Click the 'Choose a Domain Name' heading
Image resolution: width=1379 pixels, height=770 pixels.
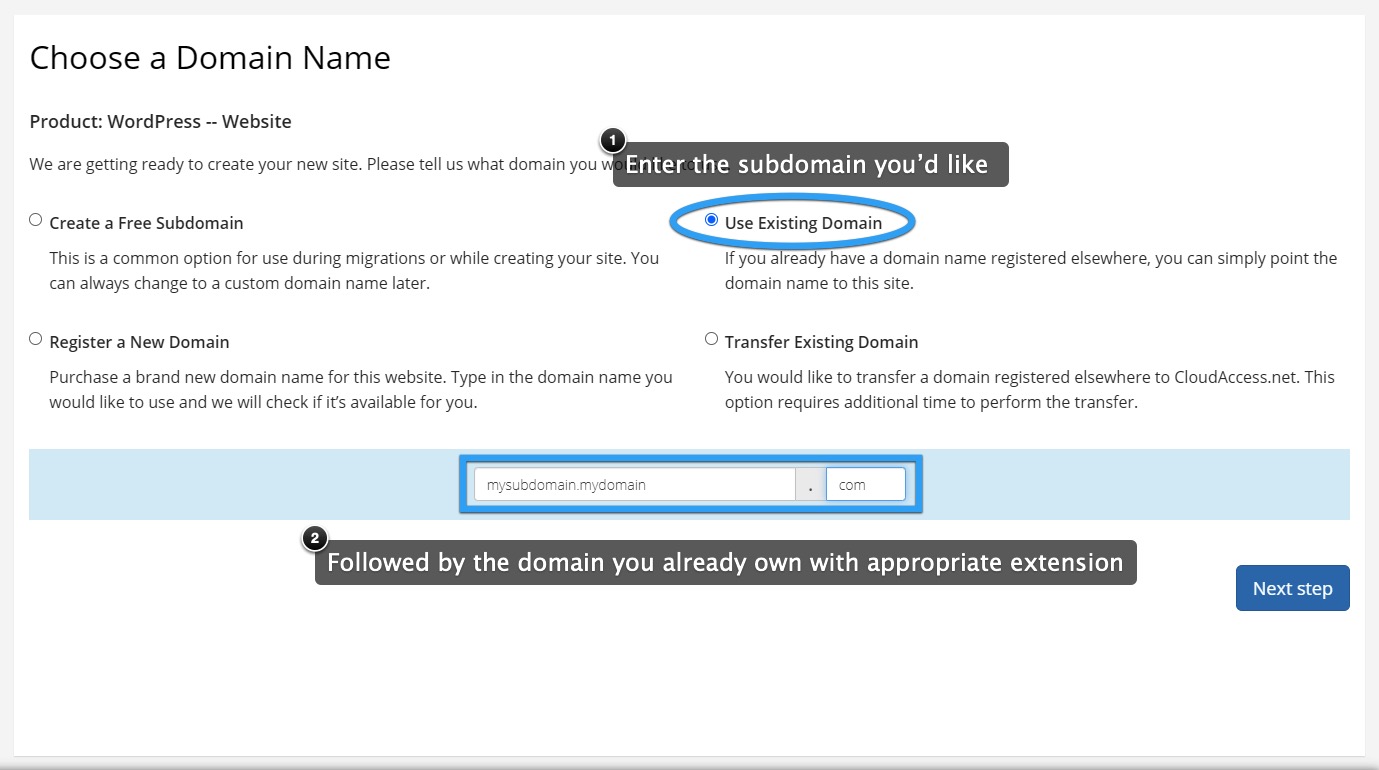(210, 58)
